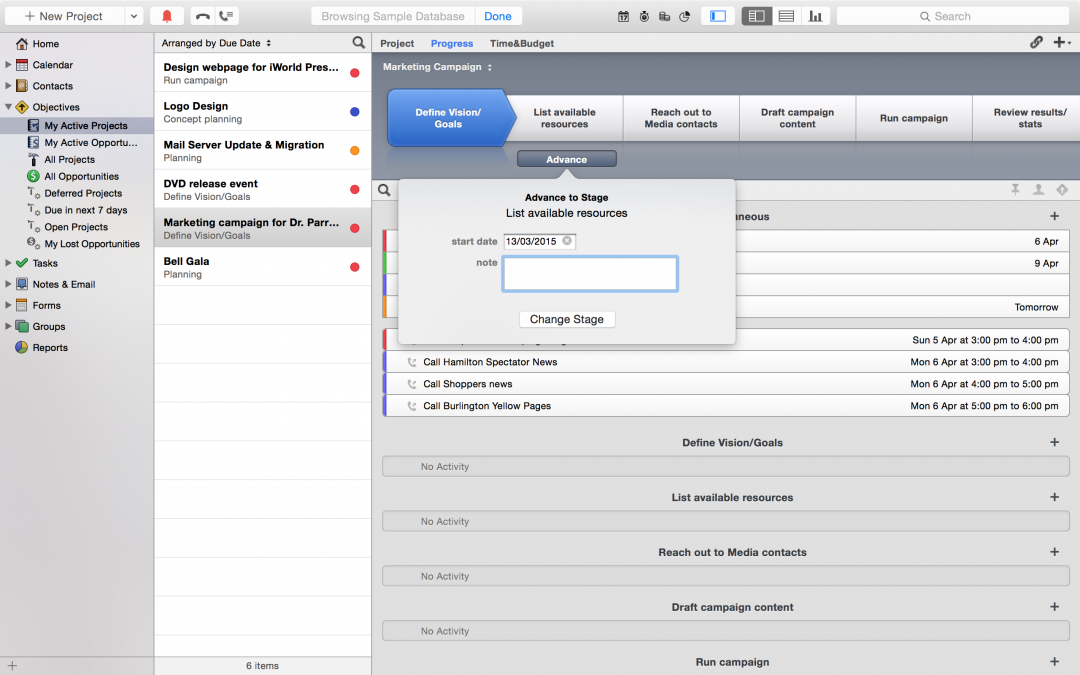Click the red notification bell icon
This screenshot has width=1080, height=675.
[x=167, y=16]
